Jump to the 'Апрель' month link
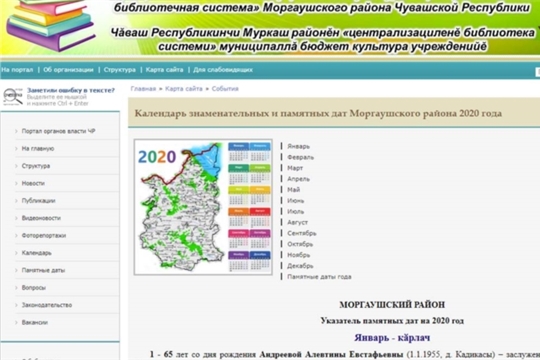Viewport: 540px width, 360px height. point(298,179)
